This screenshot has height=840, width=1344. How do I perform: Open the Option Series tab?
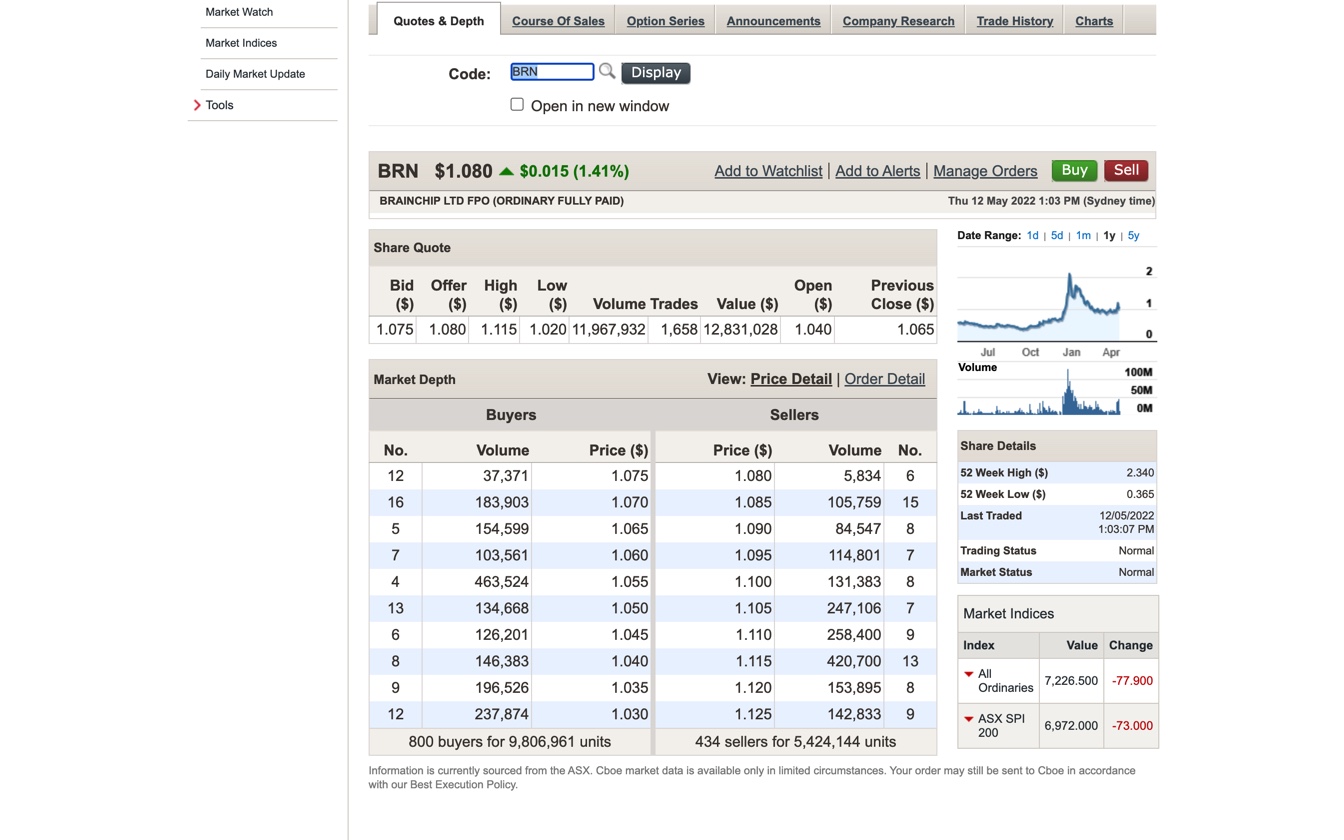[665, 21]
